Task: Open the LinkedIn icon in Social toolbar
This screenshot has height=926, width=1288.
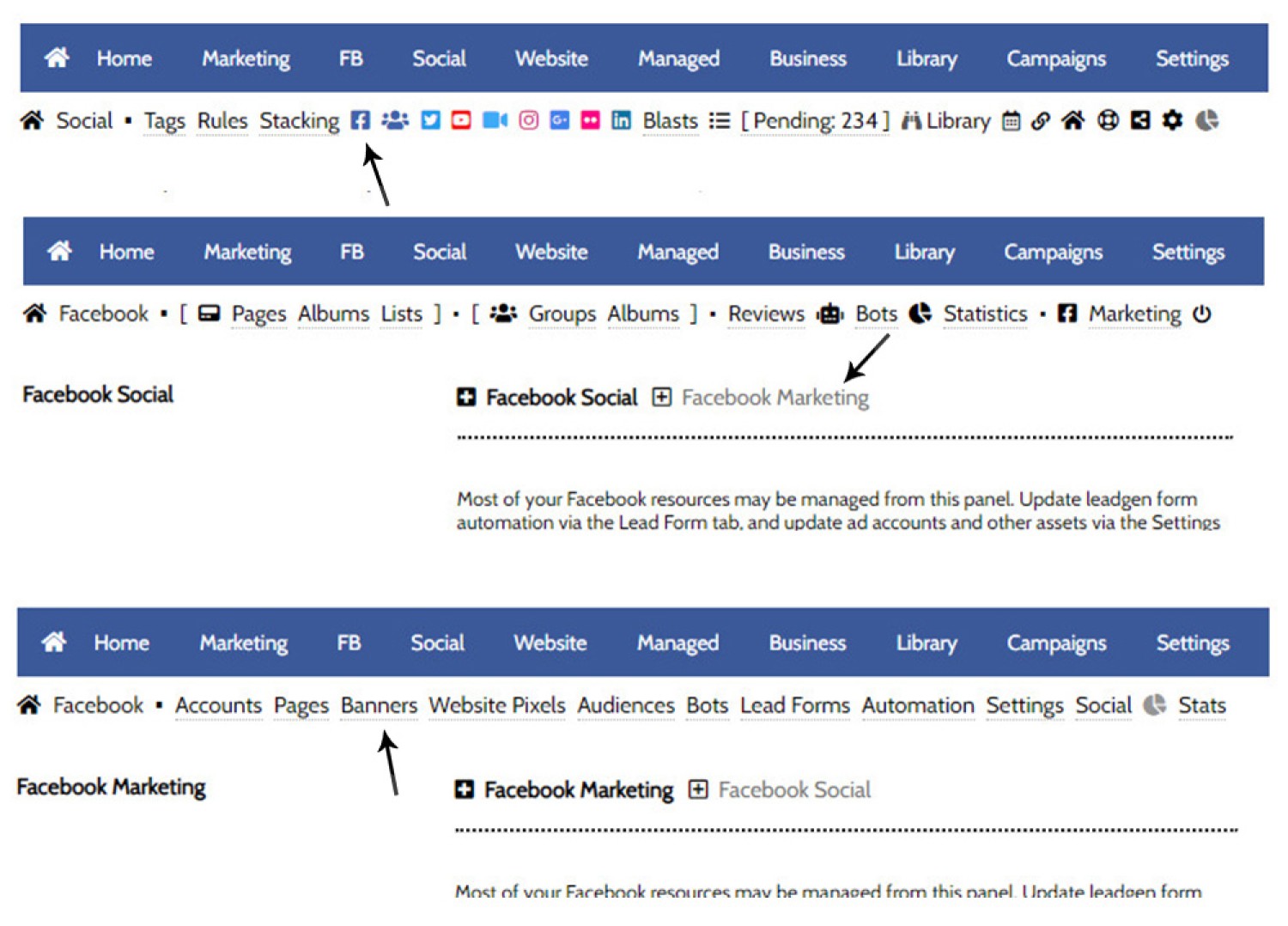Action: (x=621, y=121)
